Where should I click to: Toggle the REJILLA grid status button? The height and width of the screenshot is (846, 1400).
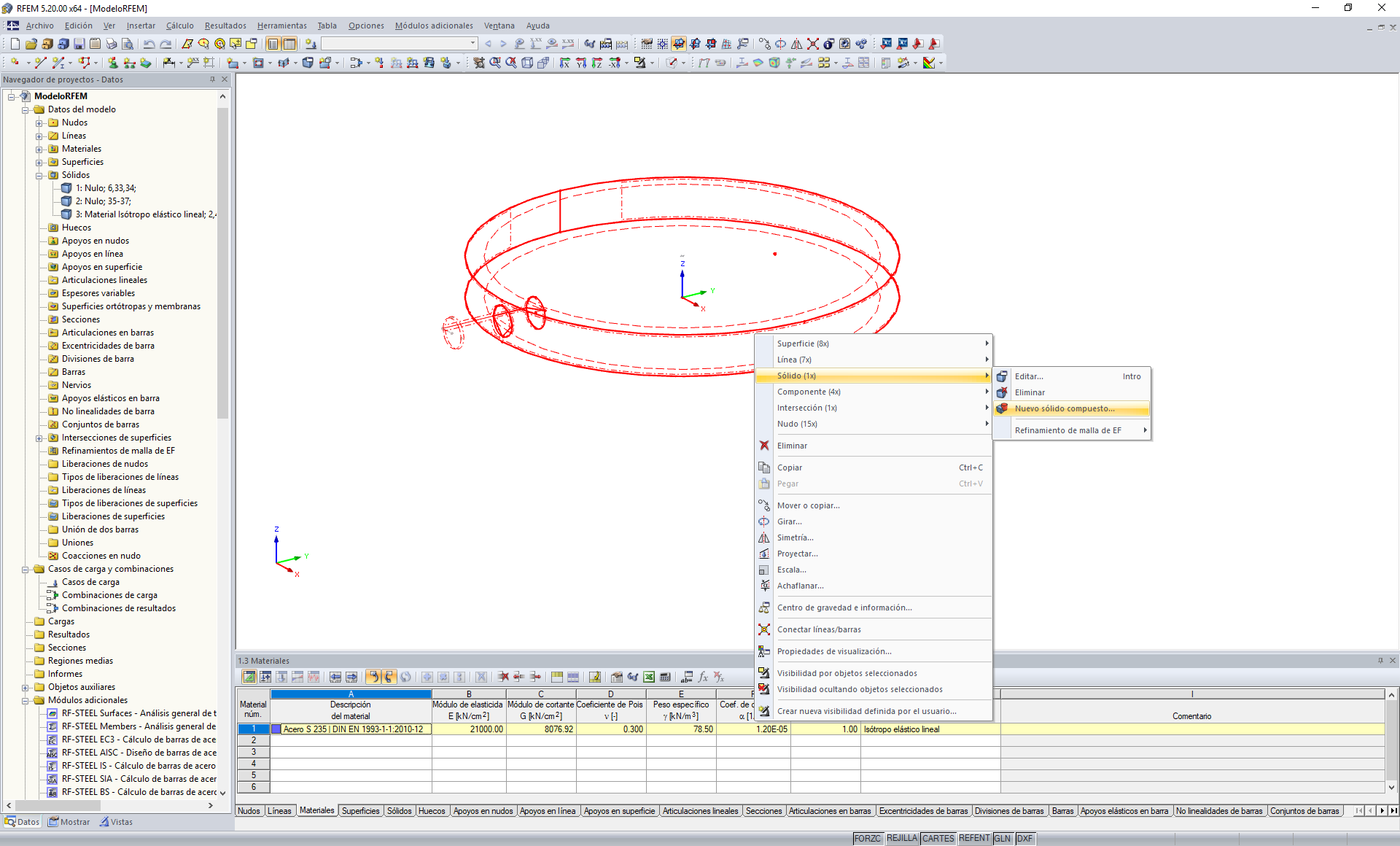coord(901,839)
